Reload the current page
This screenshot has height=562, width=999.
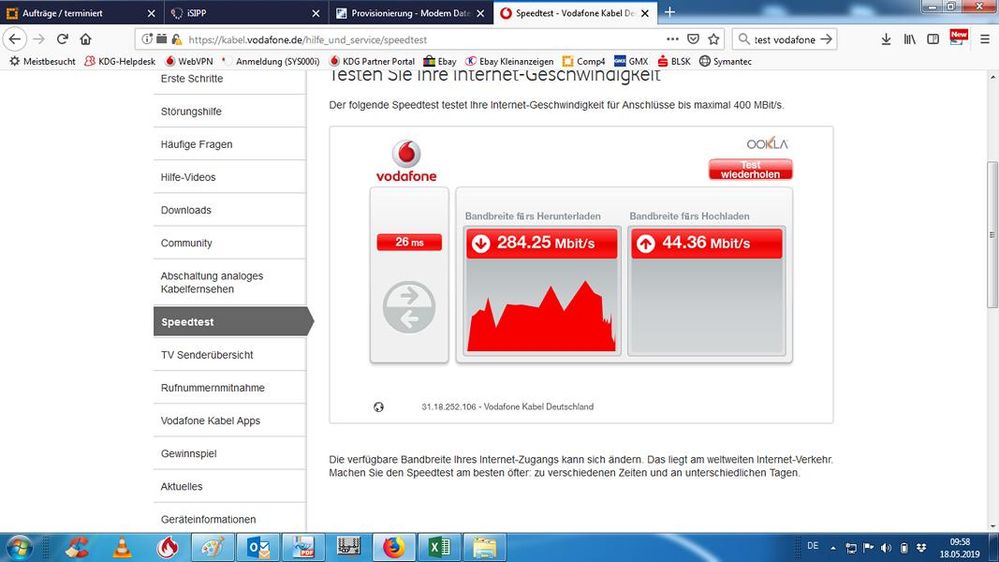point(62,39)
